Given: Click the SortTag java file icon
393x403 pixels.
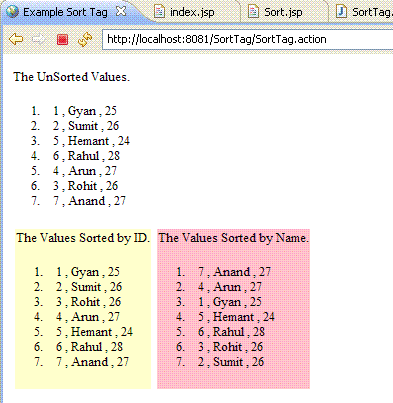Looking at the screenshot, I should [341, 12].
